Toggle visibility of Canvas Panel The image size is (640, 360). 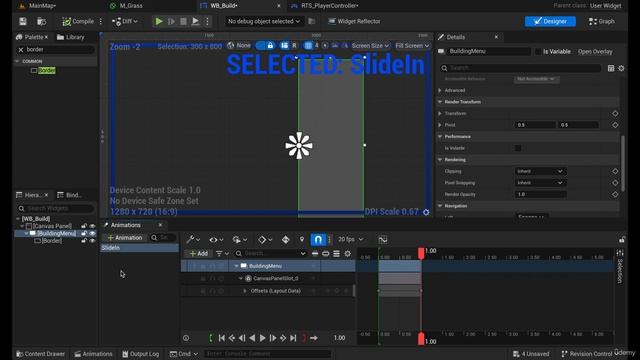[x=92, y=226]
